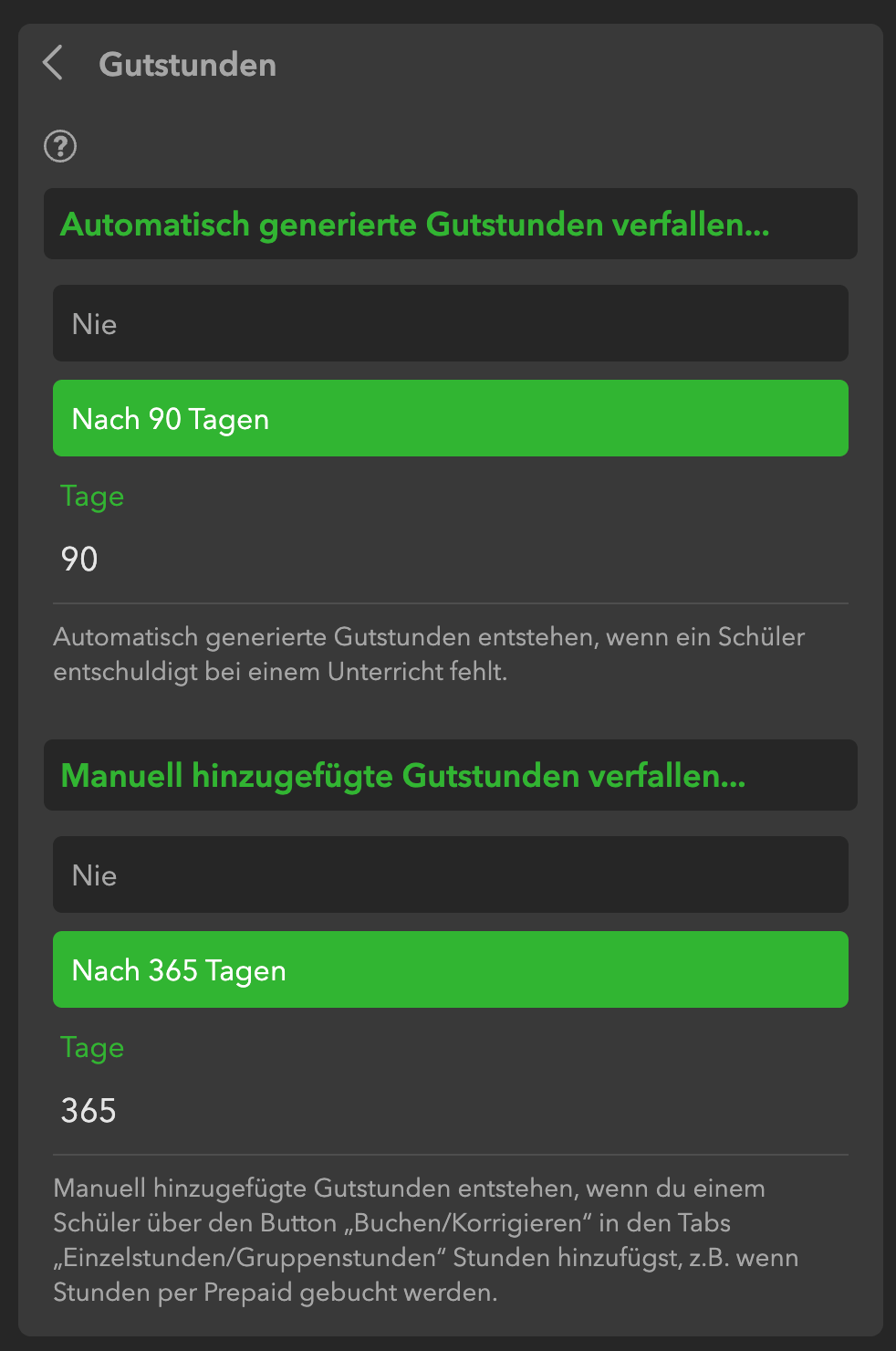Click the divider line below the 90 field
The height and width of the screenshot is (1351, 896).
coord(451,603)
